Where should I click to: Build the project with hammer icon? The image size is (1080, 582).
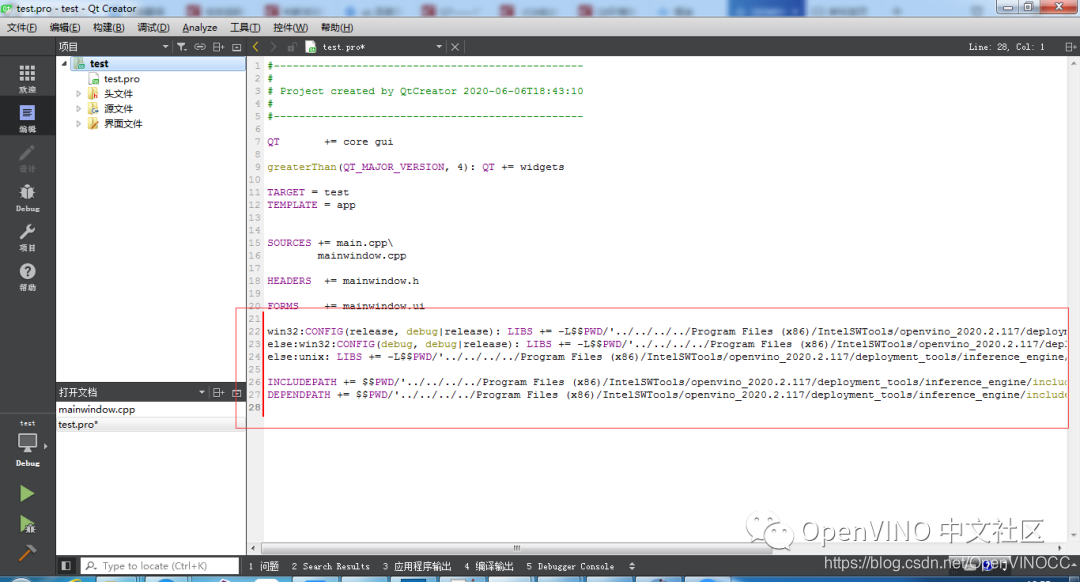[27, 552]
